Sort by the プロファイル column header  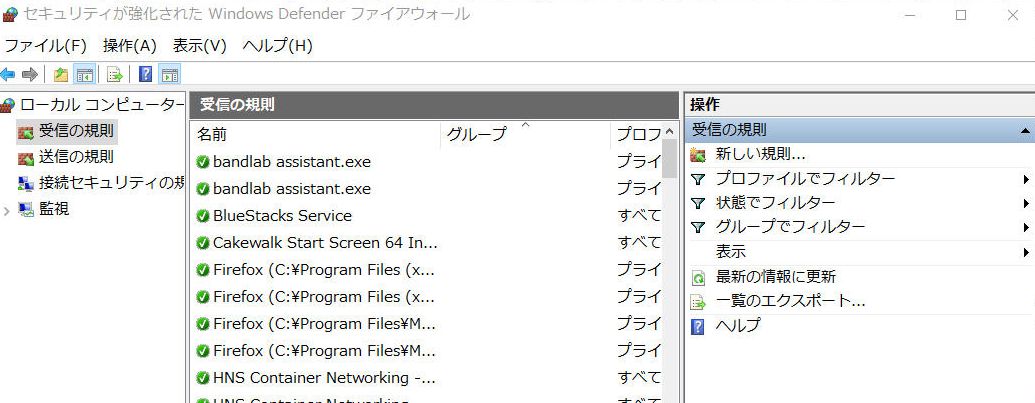(x=637, y=135)
